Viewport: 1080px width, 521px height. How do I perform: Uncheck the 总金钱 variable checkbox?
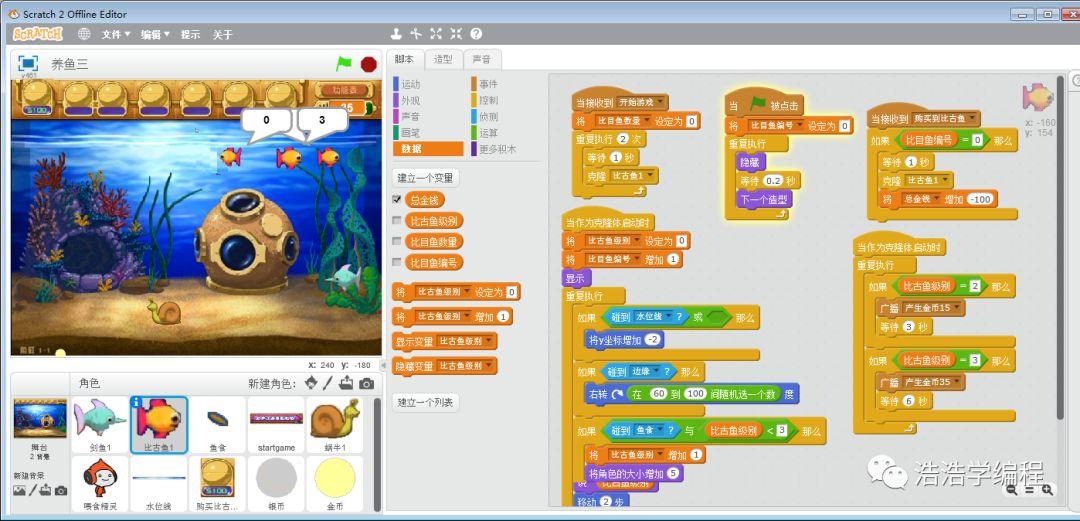[397, 199]
